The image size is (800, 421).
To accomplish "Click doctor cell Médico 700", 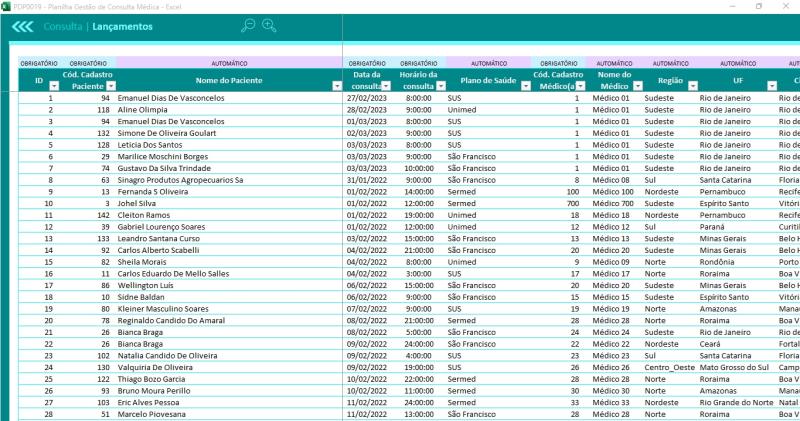I will 614,204.
